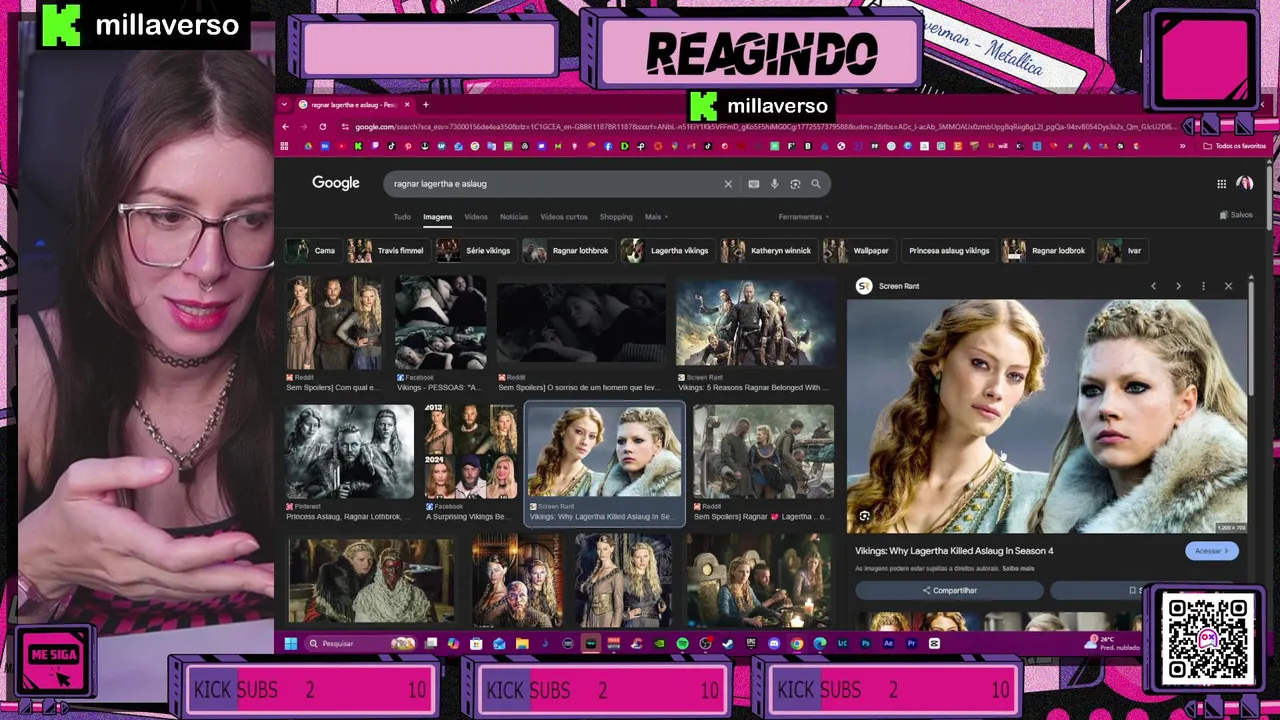This screenshot has height=720, width=1280.
Task: Search inside image with Lens overlay icon
Action: click(864, 516)
